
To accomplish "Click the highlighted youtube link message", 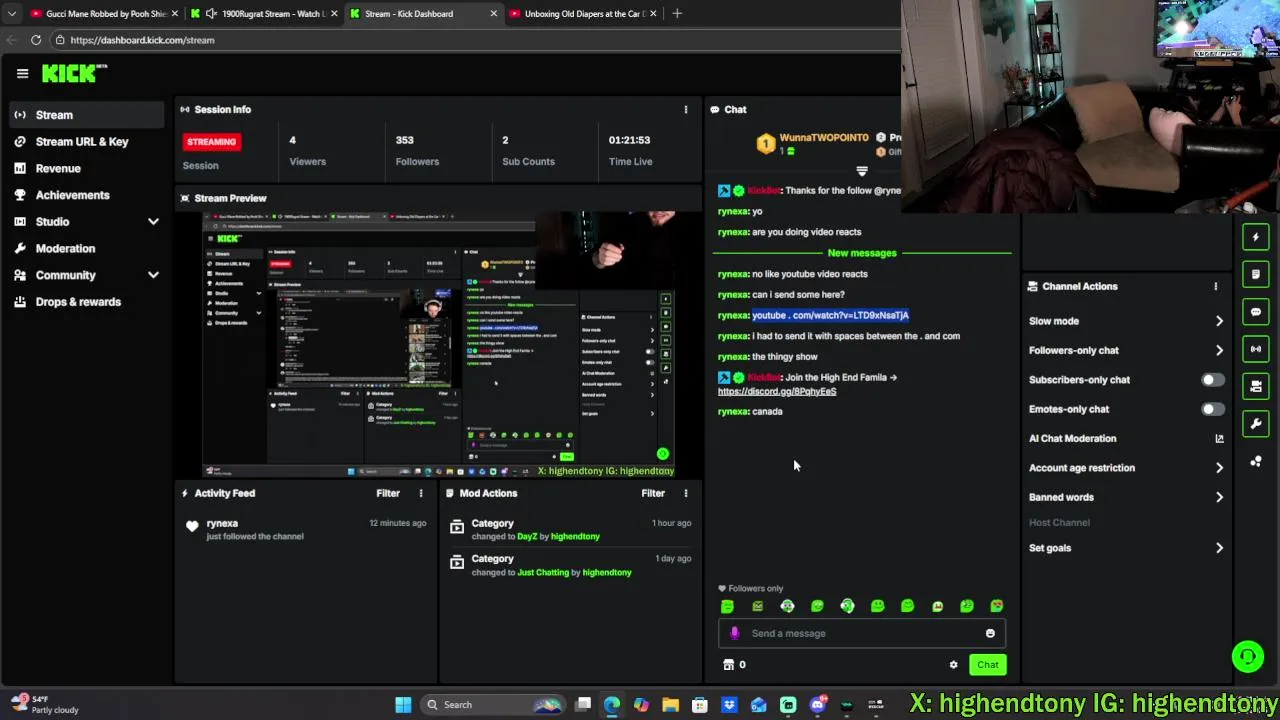I will [830, 315].
